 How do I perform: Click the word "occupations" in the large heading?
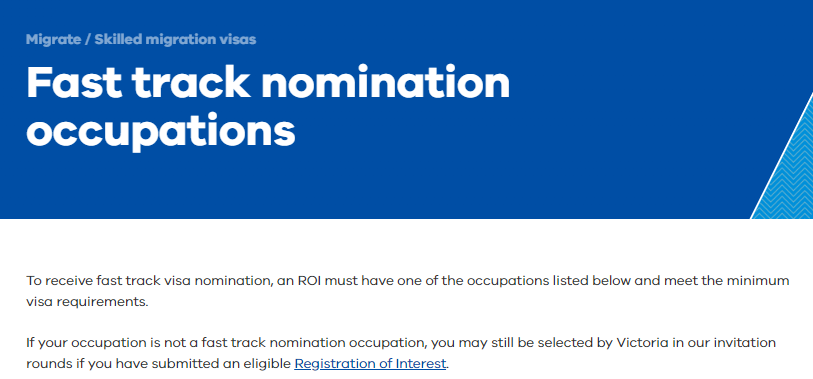tap(161, 130)
